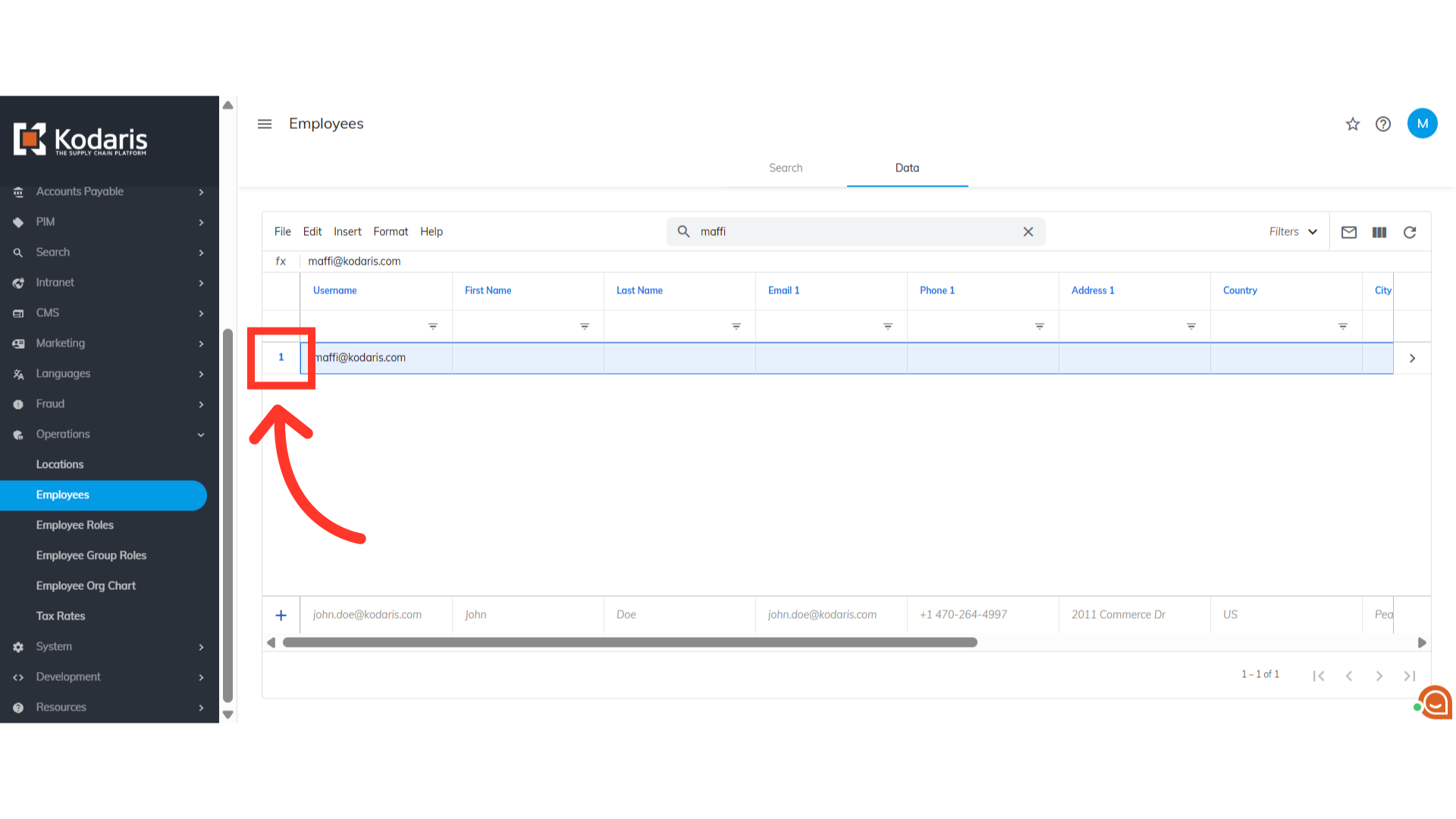Screen dimensions: 1456x819
Task: Open Employee Roles in sidebar
Action: click(75, 525)
